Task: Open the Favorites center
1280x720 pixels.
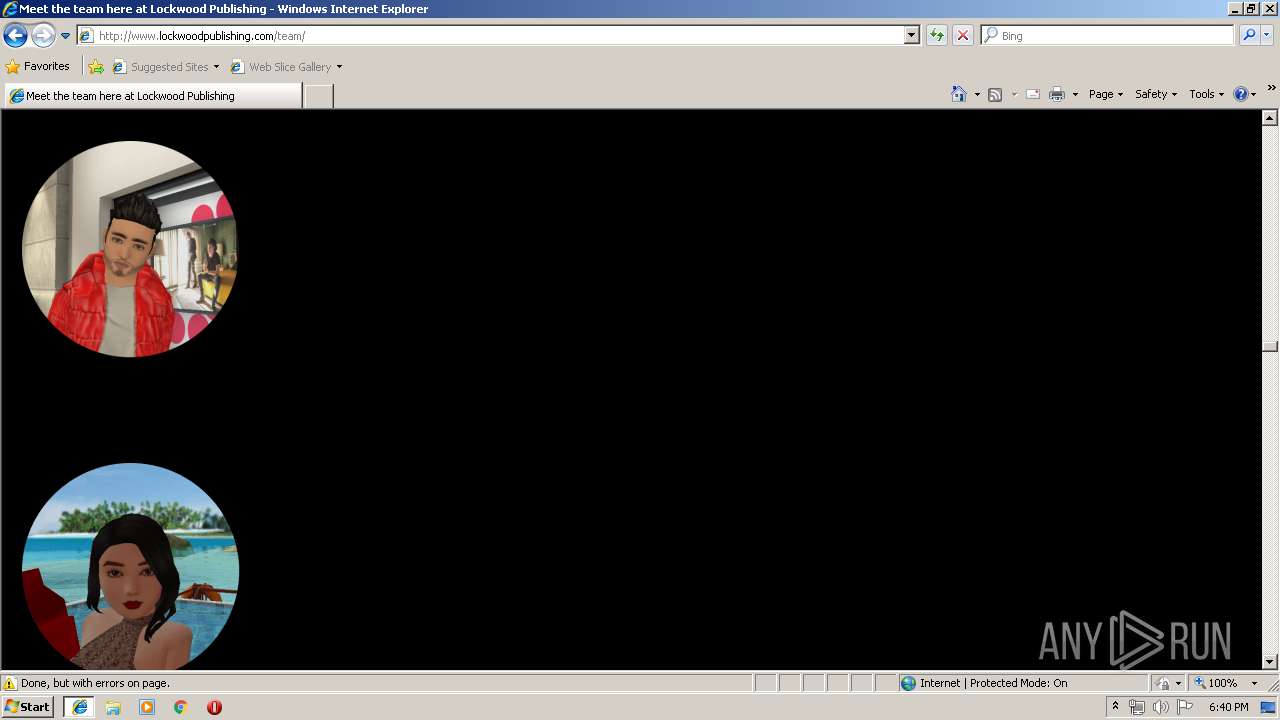Action: (x=38, y=67)
